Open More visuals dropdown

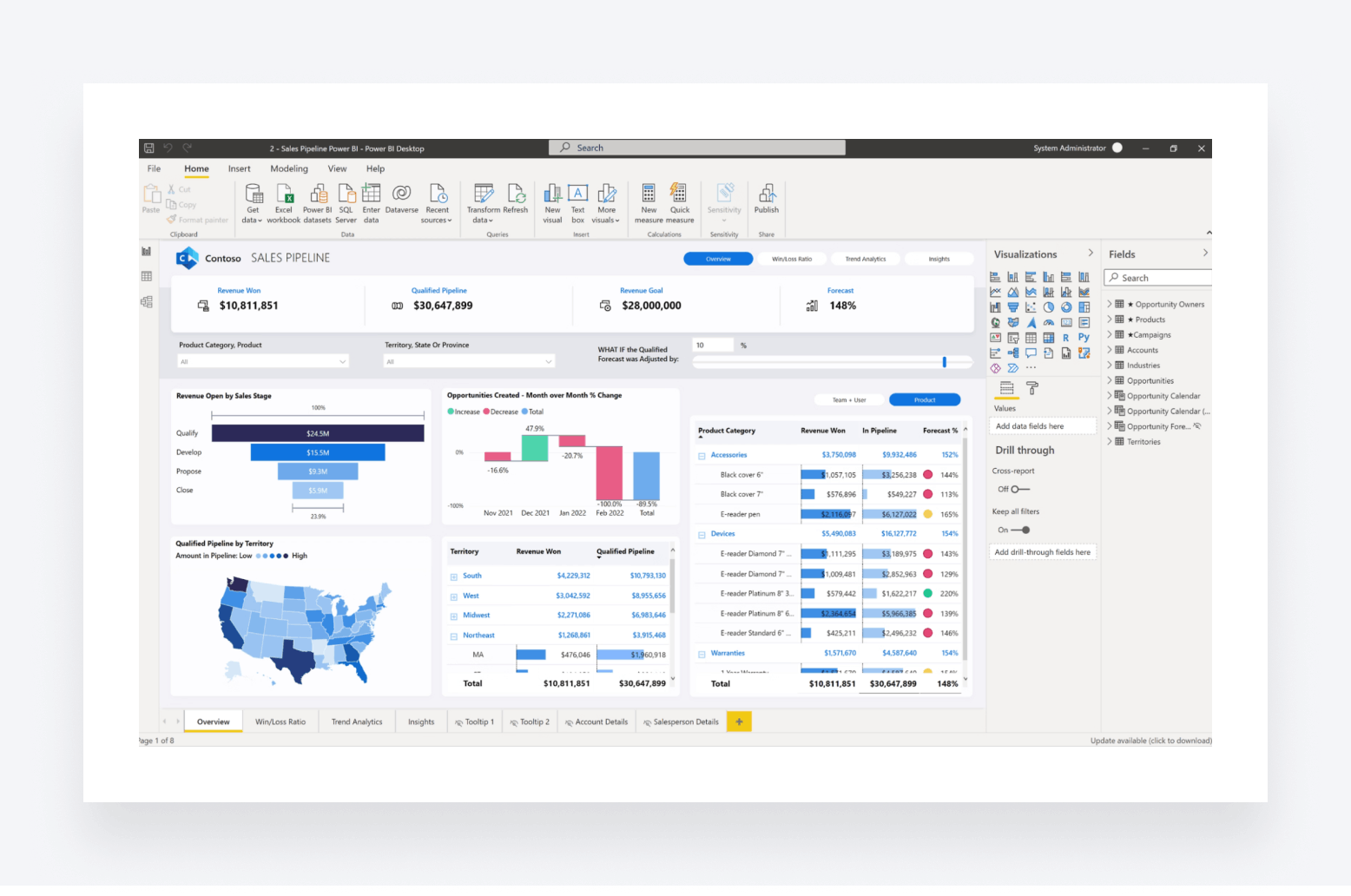[x=607, y=203]
